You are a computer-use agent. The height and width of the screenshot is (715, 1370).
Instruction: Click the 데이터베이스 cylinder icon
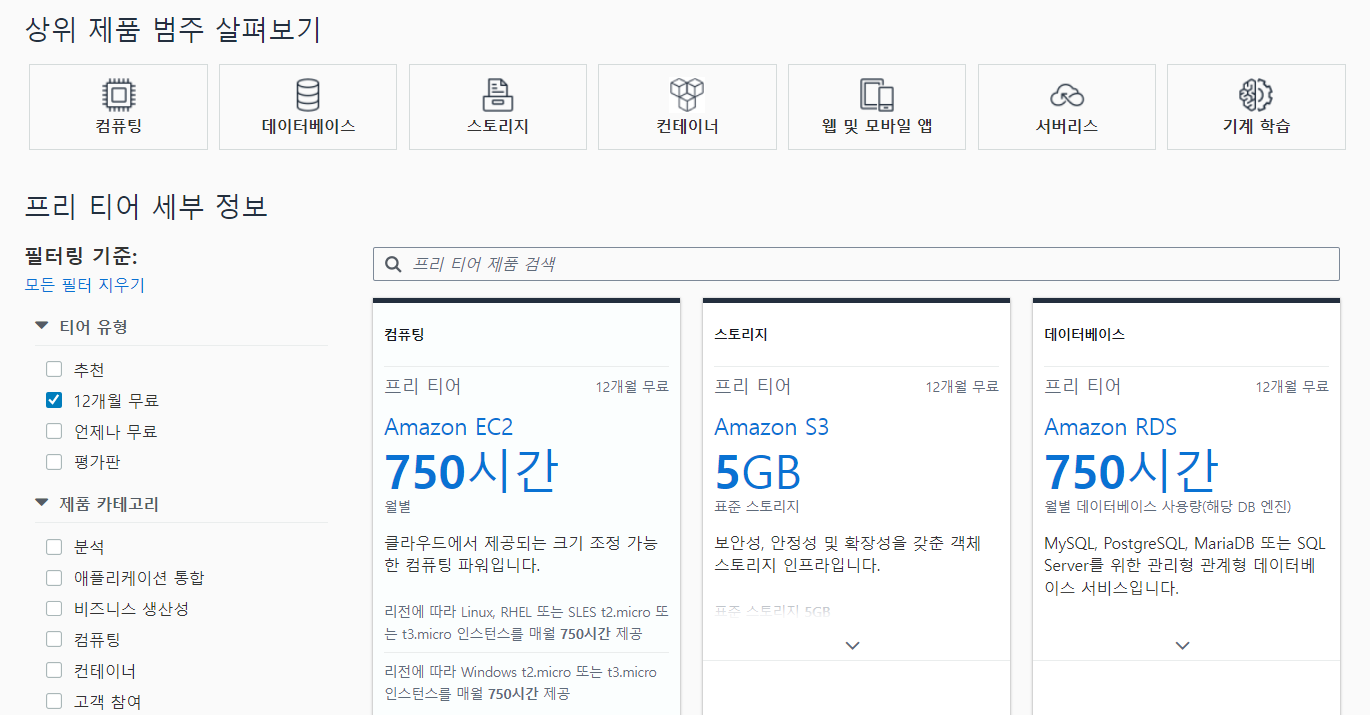[x=308, y=95]
